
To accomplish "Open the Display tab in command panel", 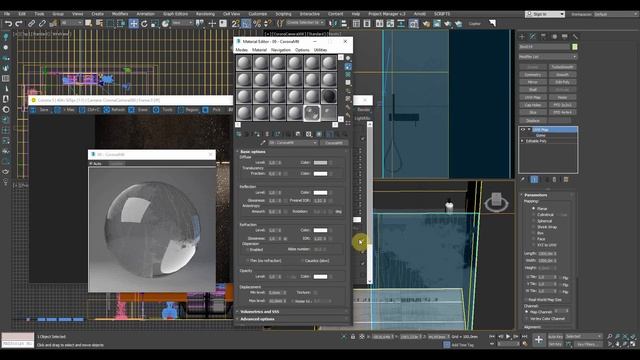I will (x=564, y=37).
